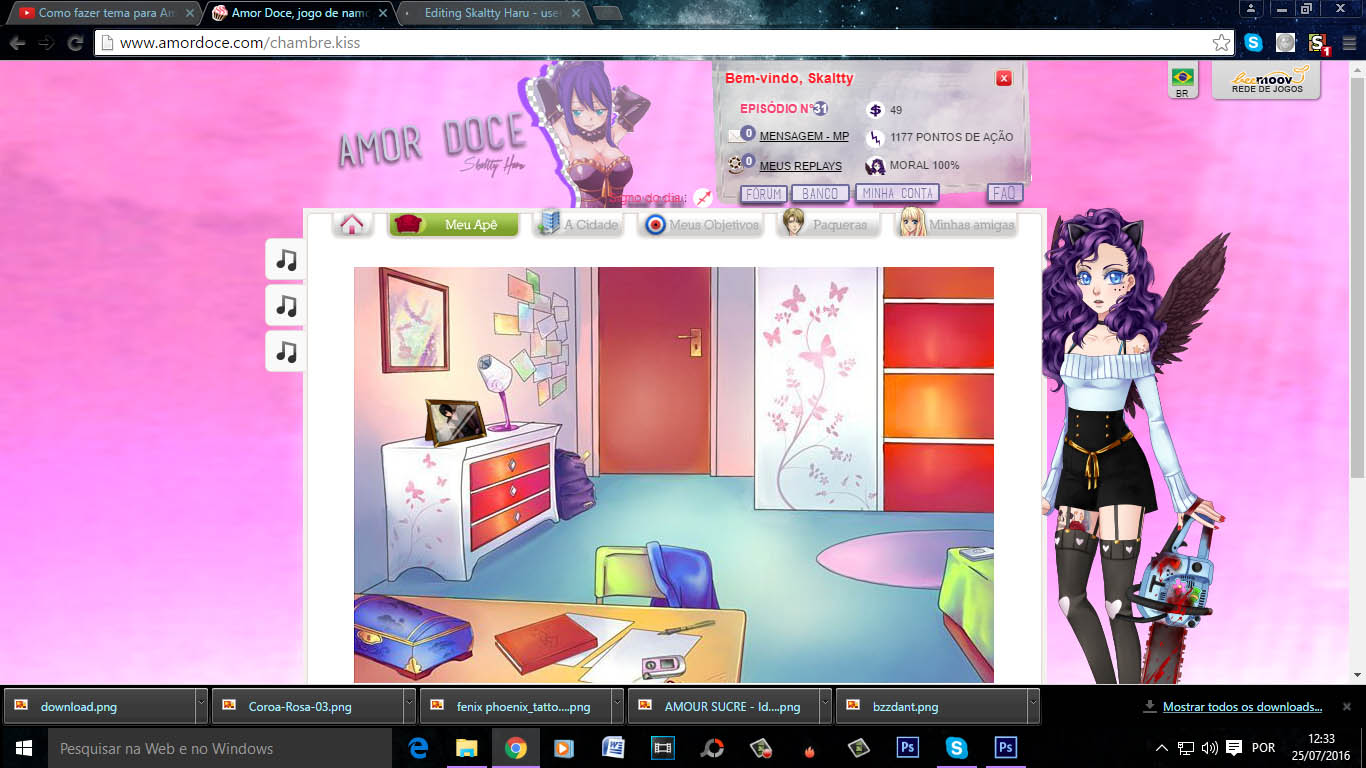Open the bzzdant.png downloaded file
This screenshot has width=1366, height=768.
(932, 706)
